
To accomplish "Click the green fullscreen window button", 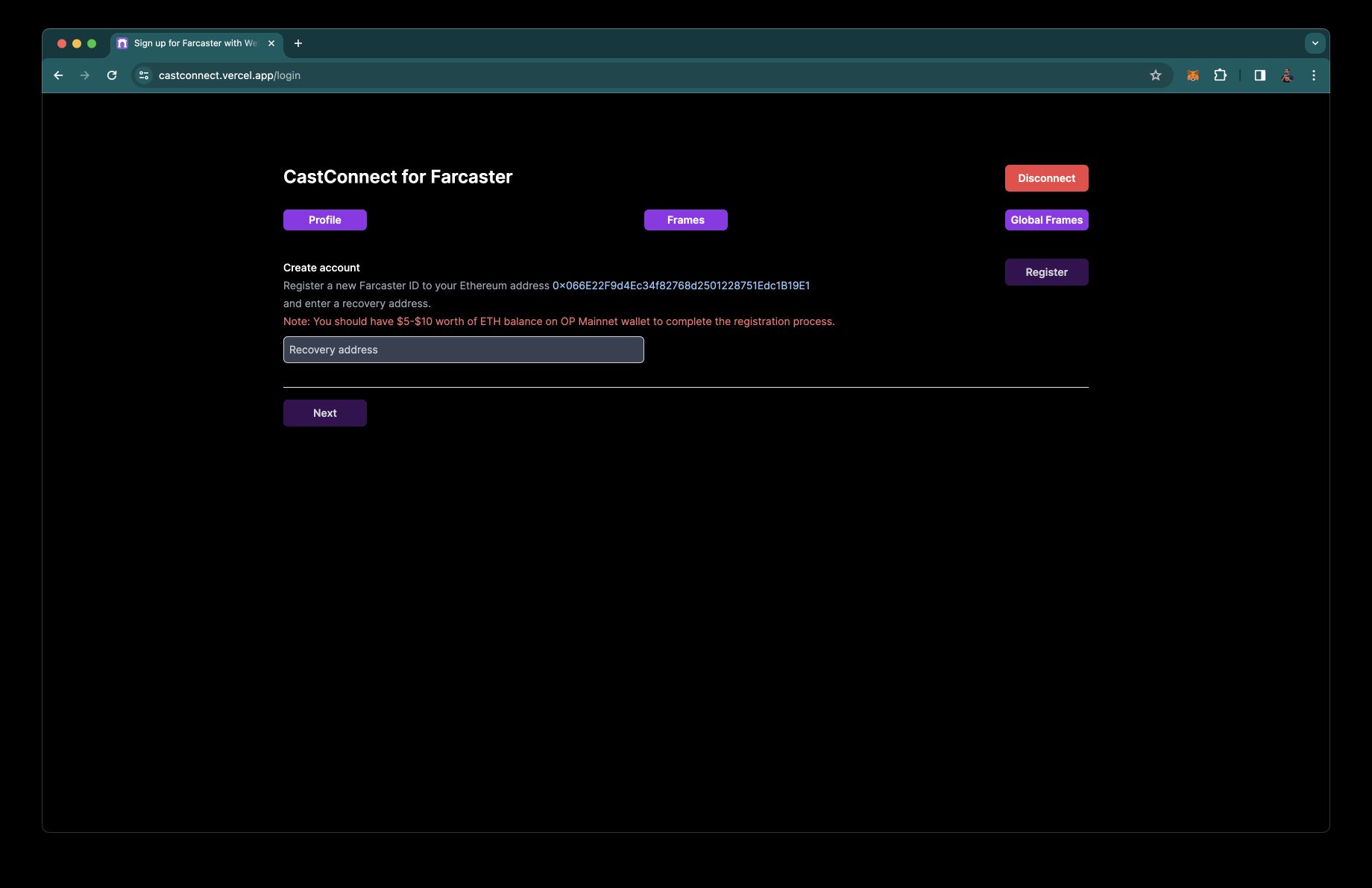I will (92, 43).
